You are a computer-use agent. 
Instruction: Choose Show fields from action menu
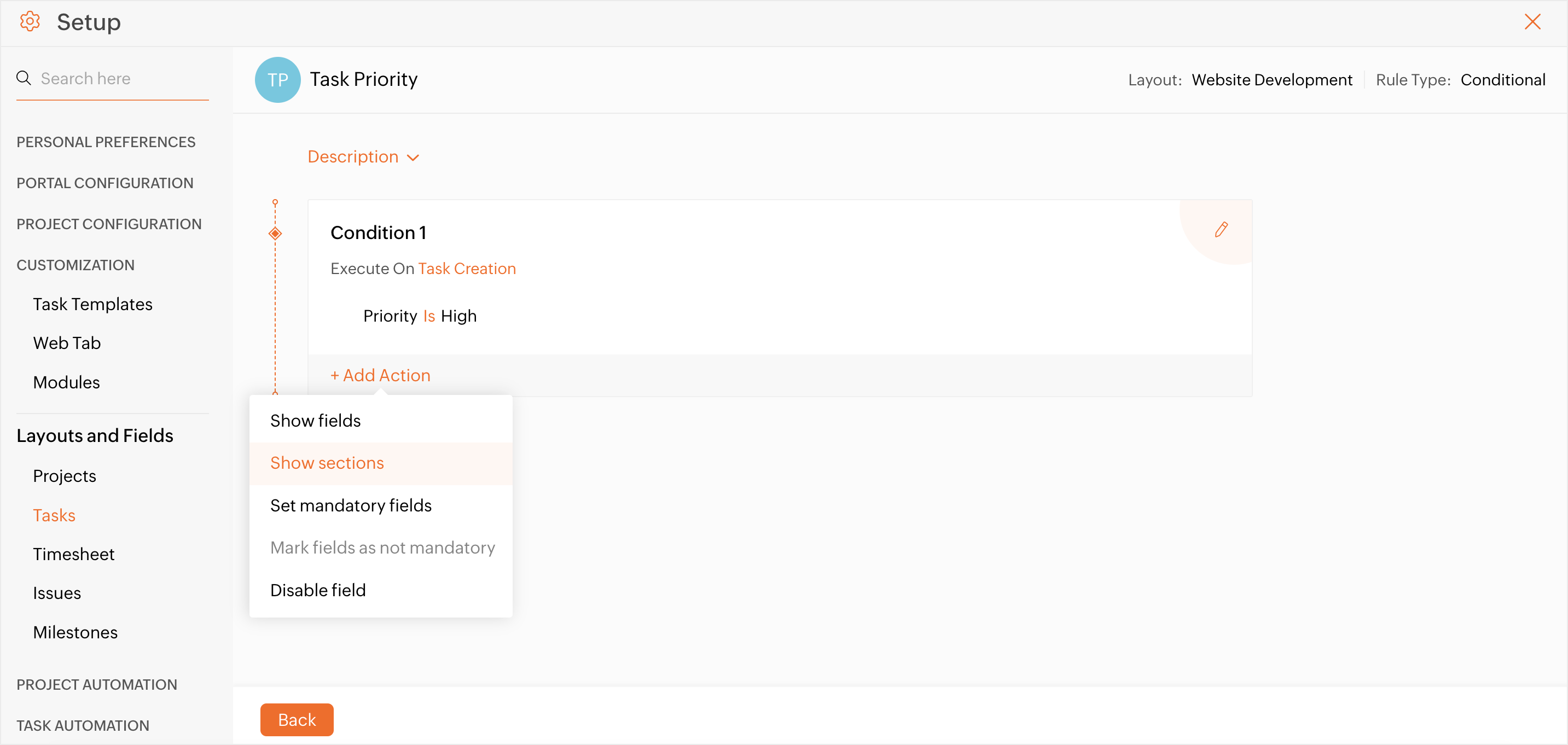pyautogui.click(x=315, y=421)
